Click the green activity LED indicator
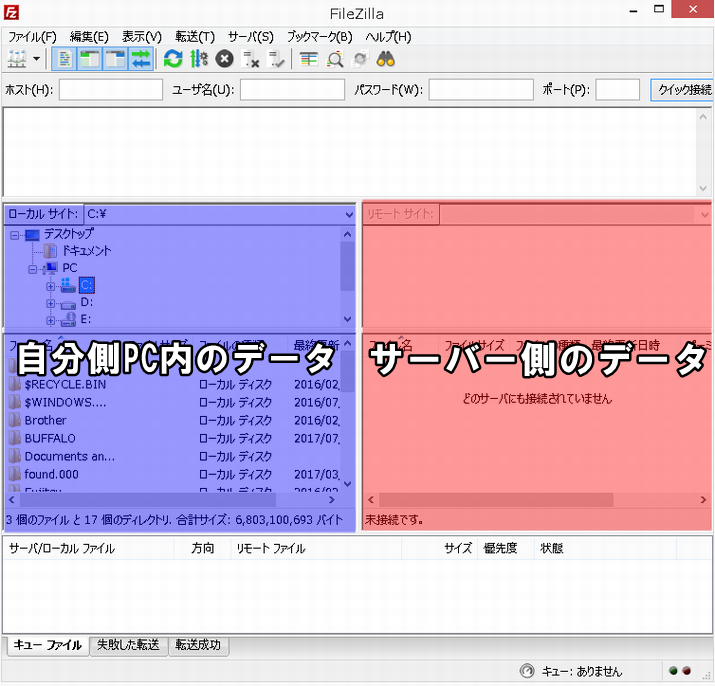715x686 pixels. 674,671
